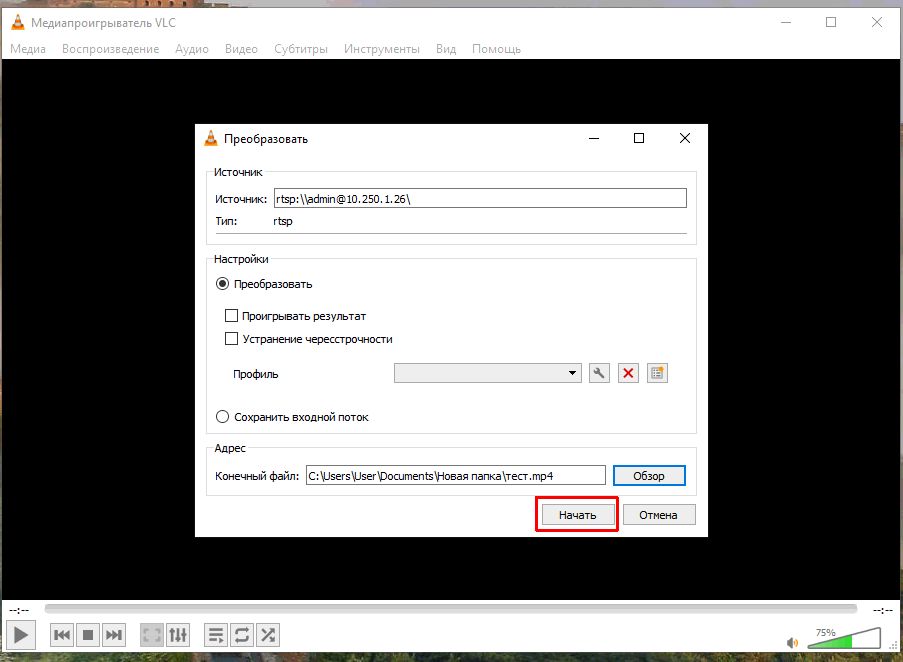Click elapsed time label on left
Image resolution: width=903 pixels, height=662 pixels.
19,610
